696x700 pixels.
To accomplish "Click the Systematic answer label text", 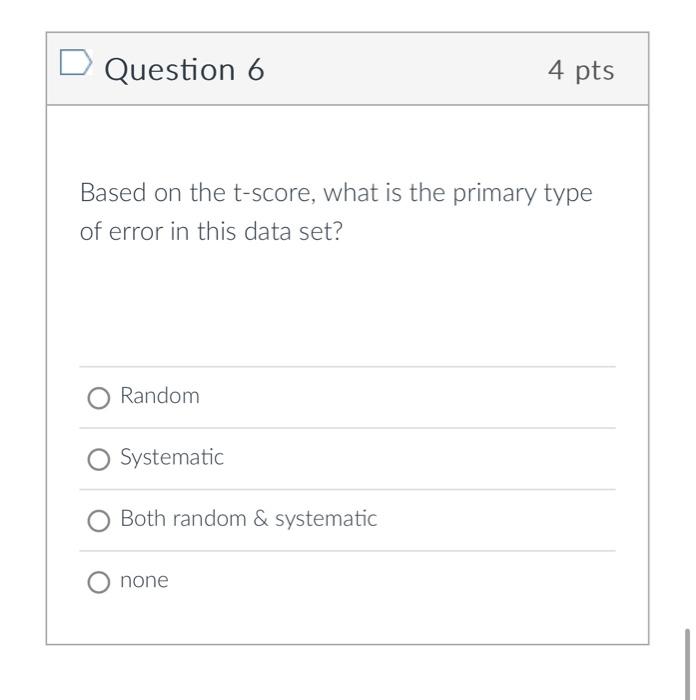I will click(172, 458).
